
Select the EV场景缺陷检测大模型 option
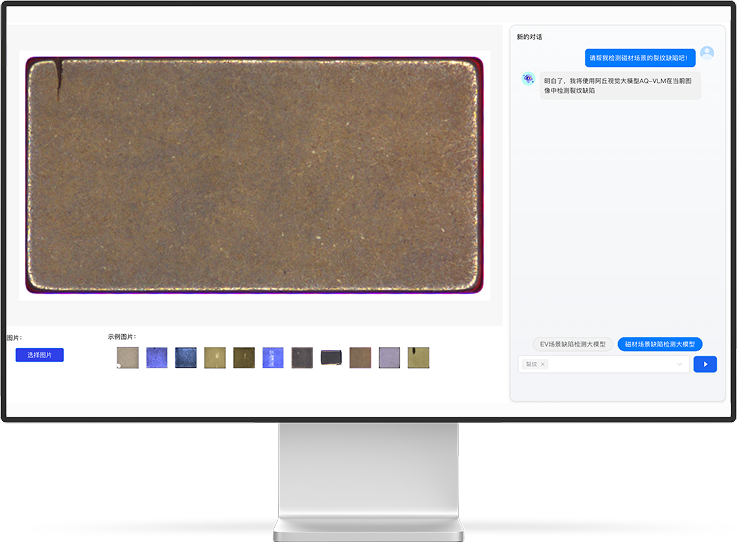[572, 344]
